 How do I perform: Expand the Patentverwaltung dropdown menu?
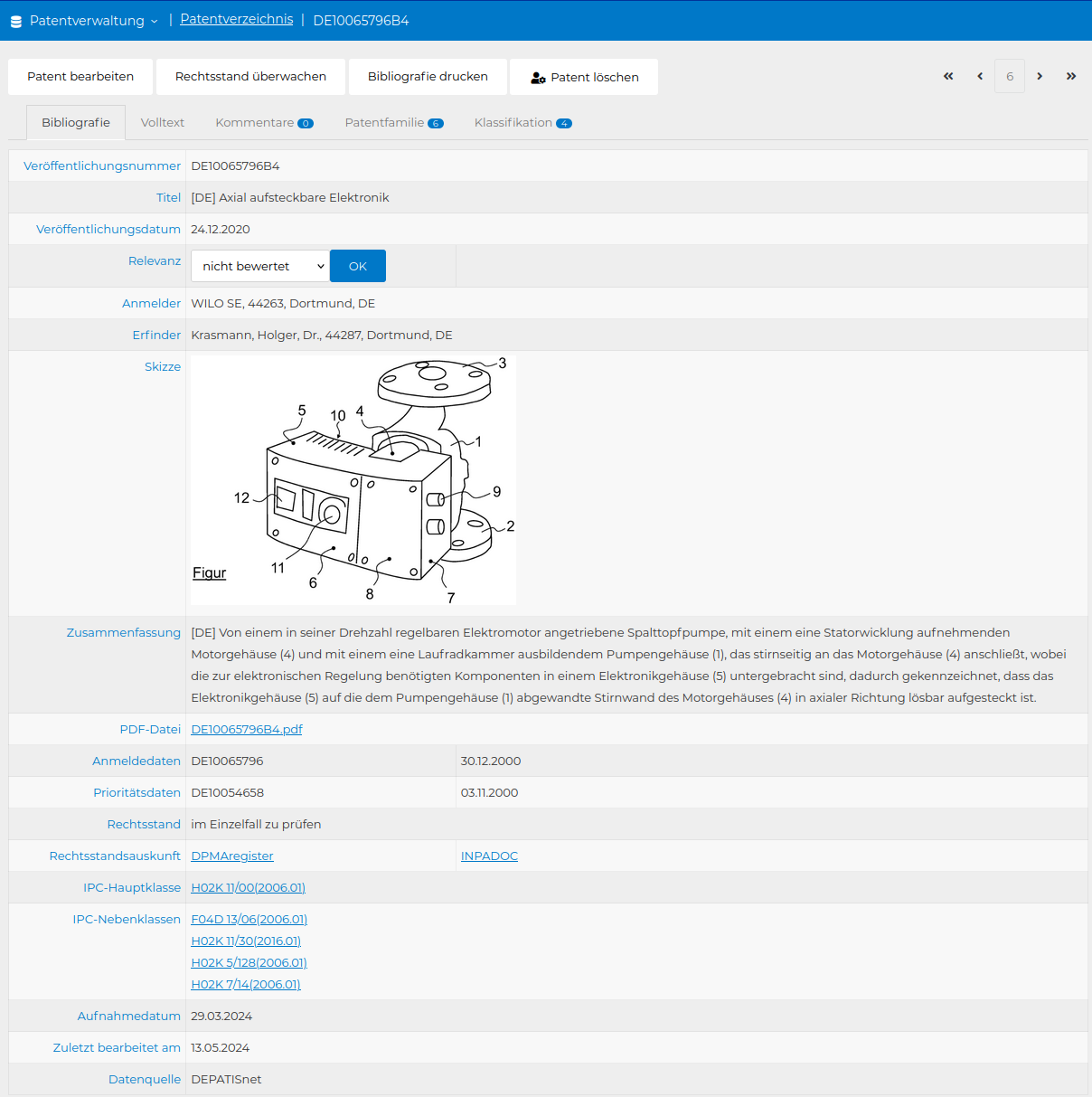pos(93,21)
